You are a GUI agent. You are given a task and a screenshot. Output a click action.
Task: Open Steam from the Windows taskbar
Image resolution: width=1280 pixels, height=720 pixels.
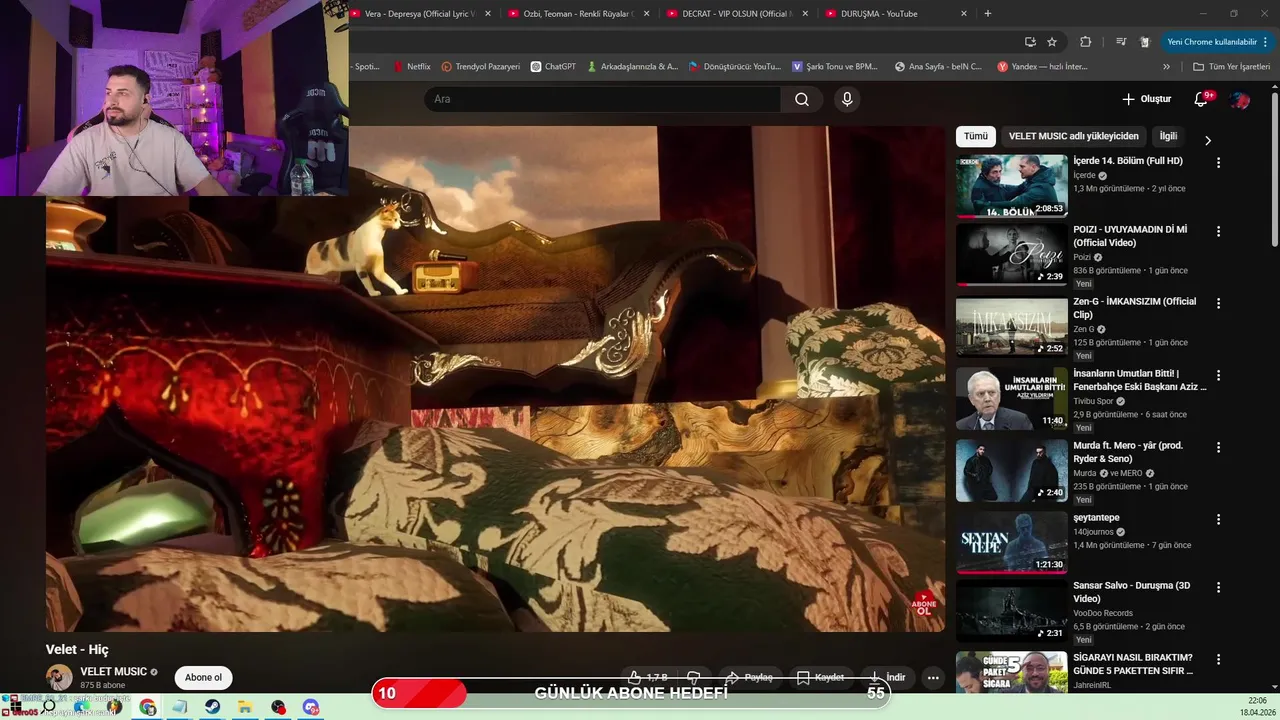coord(213,707)
